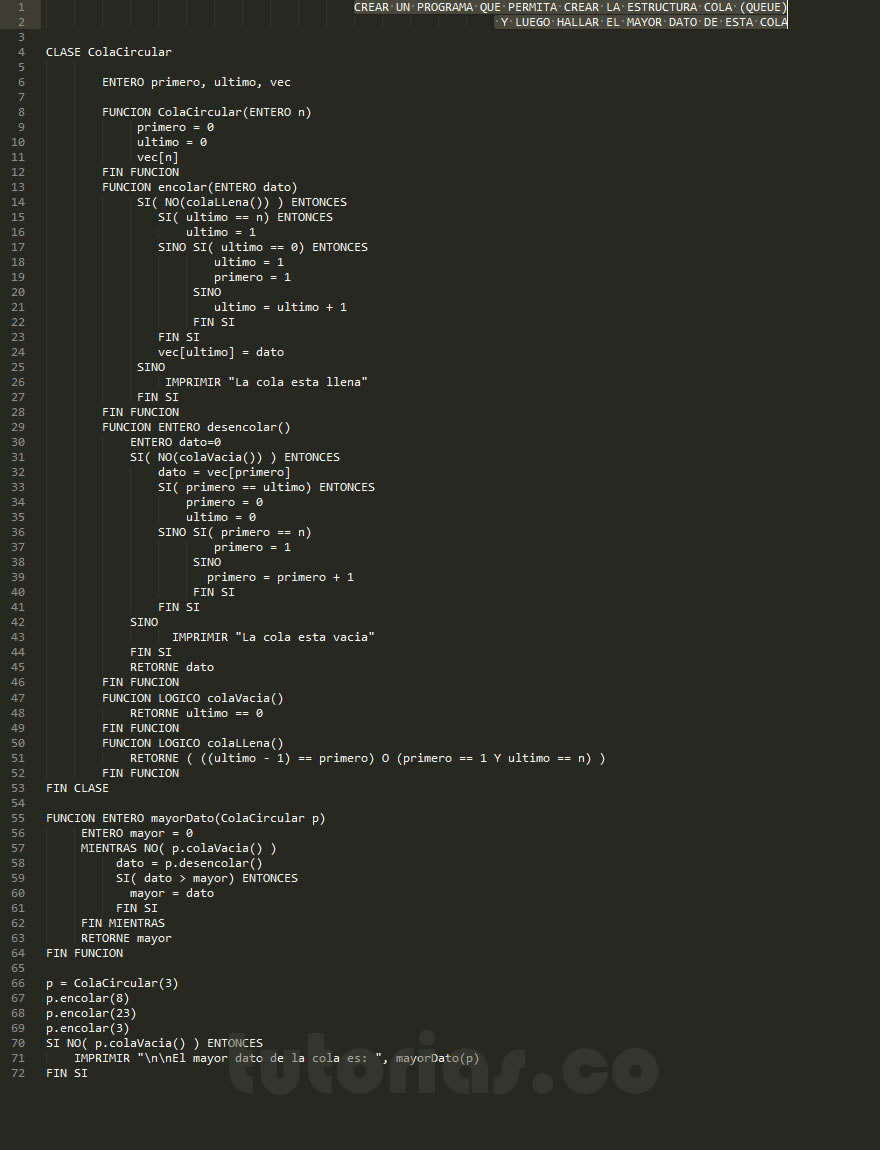Click the 'vec[n]' statement
The image size is (880, 1150).
click(x=158, y=157)
